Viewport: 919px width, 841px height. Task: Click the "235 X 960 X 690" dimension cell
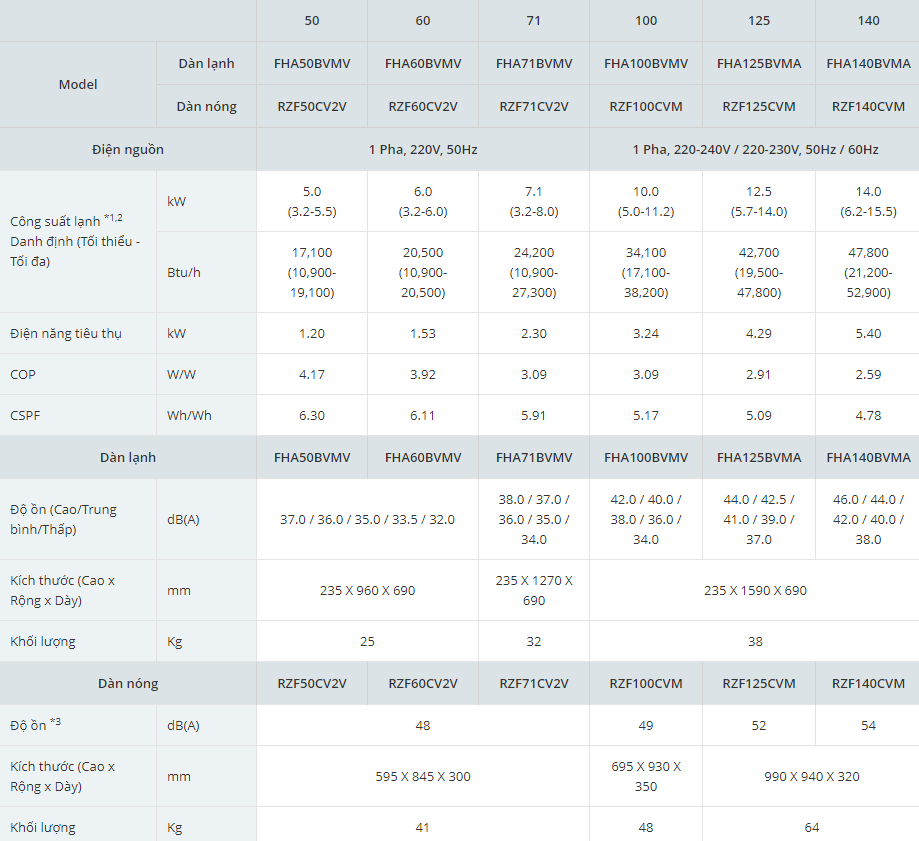click(x=367, y=591)
